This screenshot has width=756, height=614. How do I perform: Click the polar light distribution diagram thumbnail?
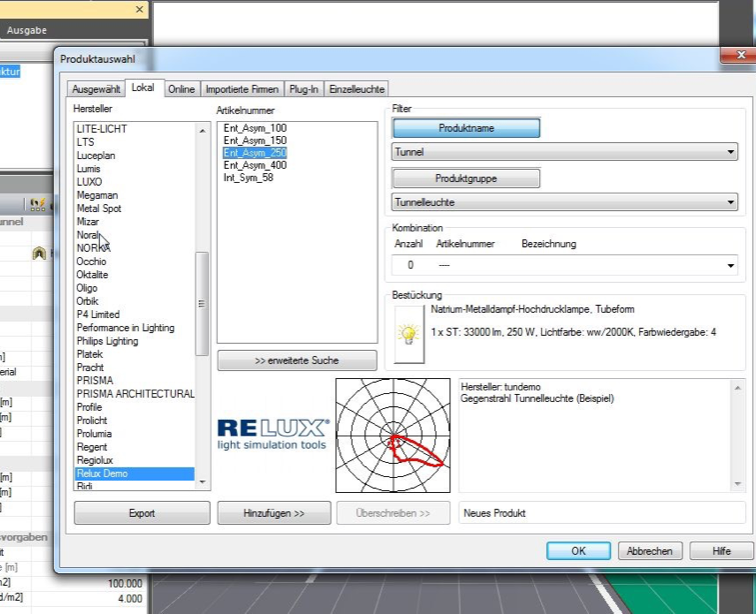pyautogui.click(x=393, y=435)
